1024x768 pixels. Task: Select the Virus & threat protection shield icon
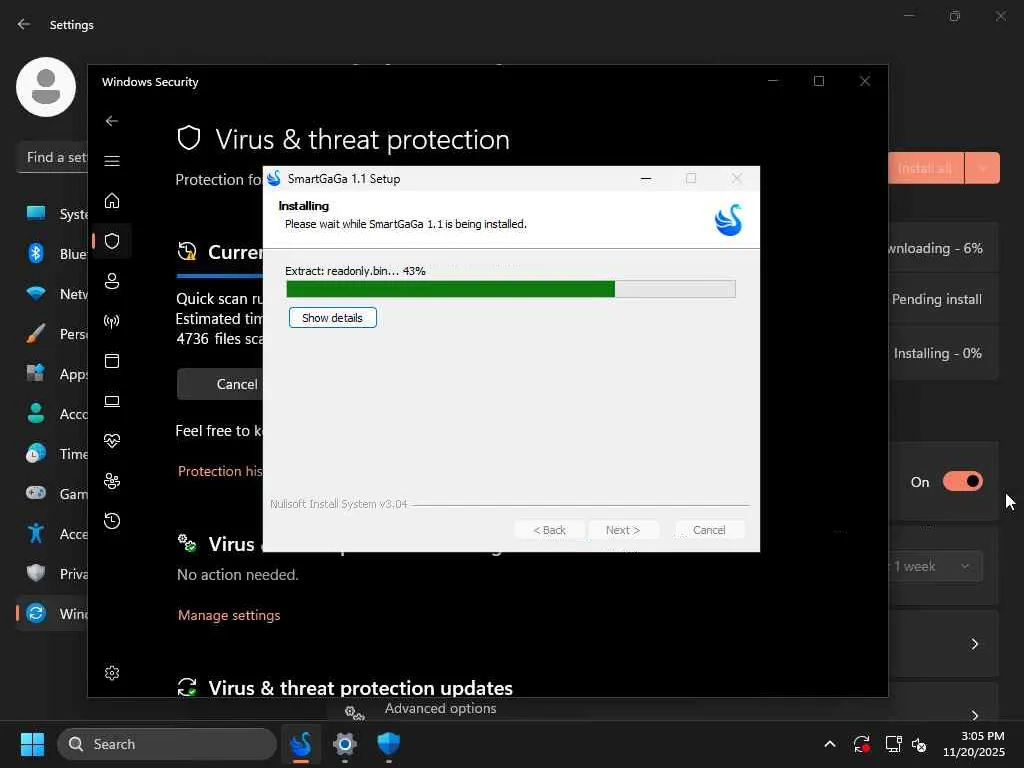click(x=112, y=241)
